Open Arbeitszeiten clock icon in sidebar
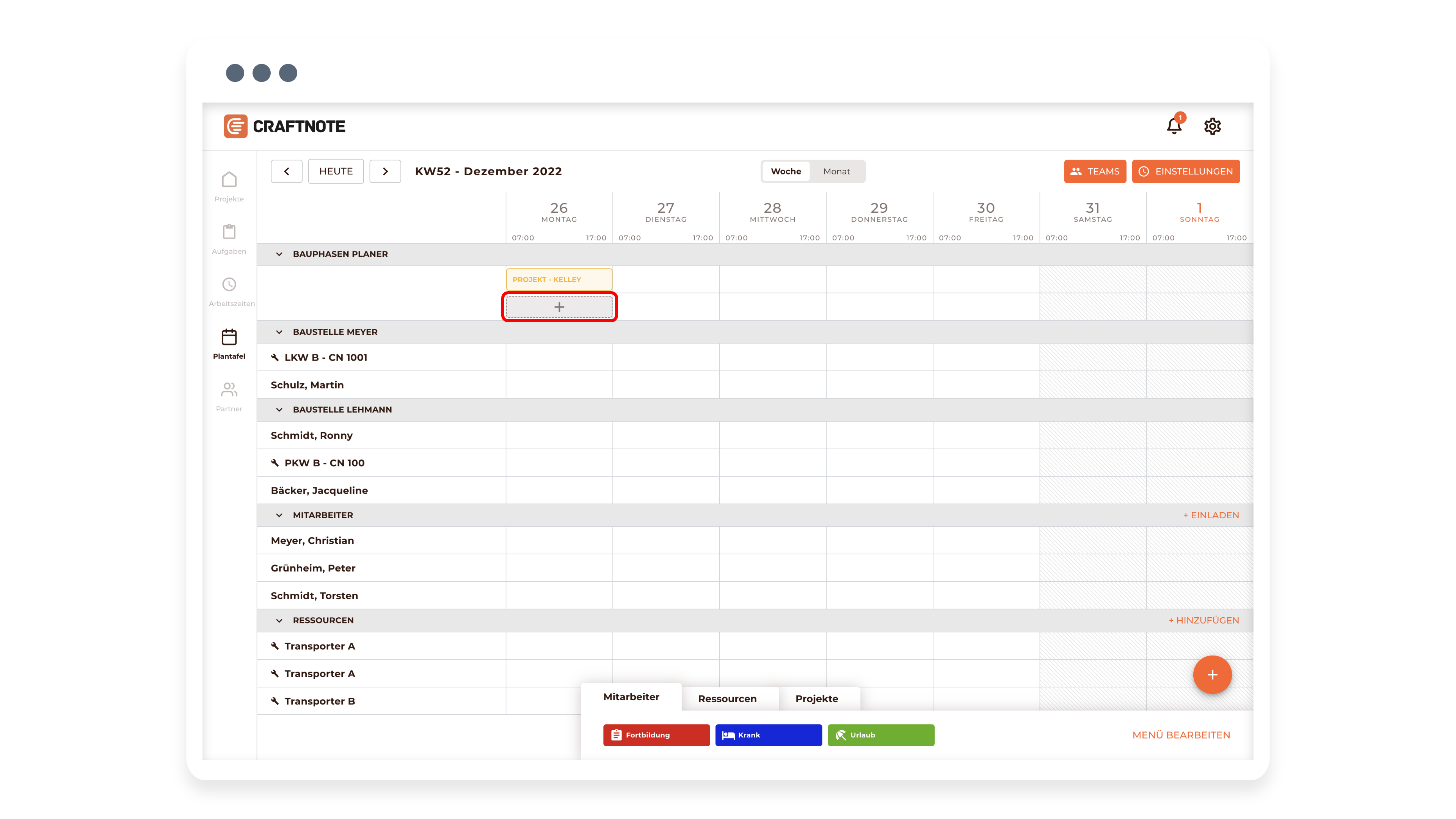Viewport: 1456px width, 819px height. [229, 284]
